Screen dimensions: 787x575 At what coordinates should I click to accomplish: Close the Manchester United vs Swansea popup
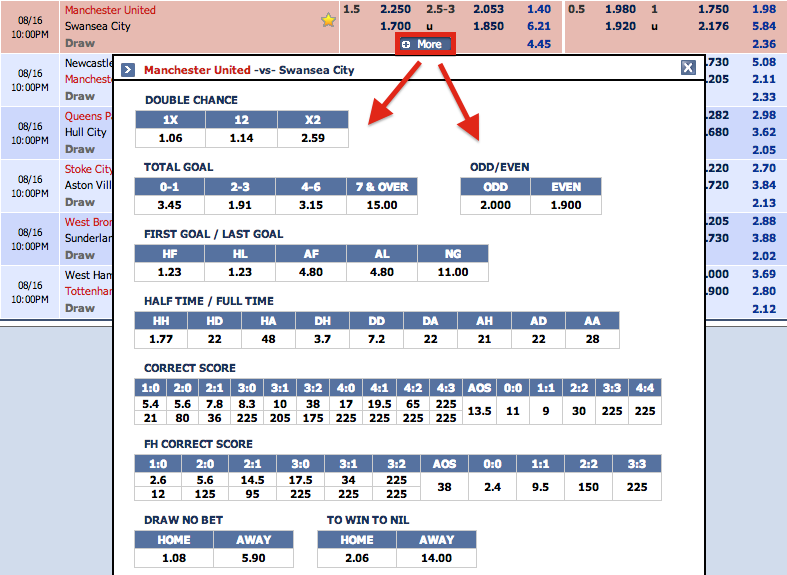(688, 67)
